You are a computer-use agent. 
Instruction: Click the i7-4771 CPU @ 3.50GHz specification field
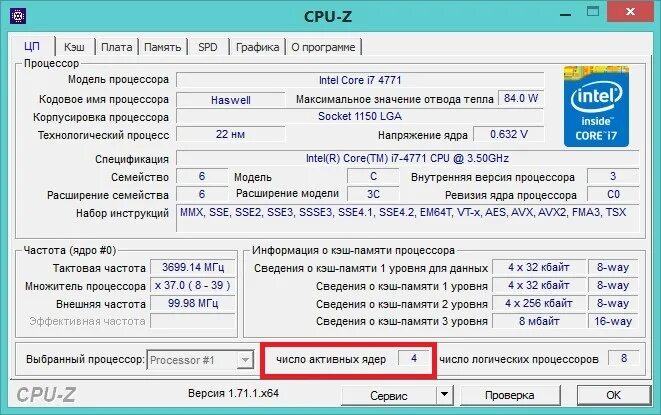(407, 159)
